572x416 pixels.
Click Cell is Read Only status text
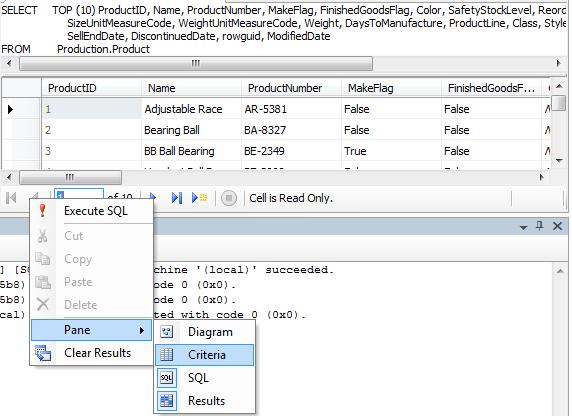pos(291,198)
